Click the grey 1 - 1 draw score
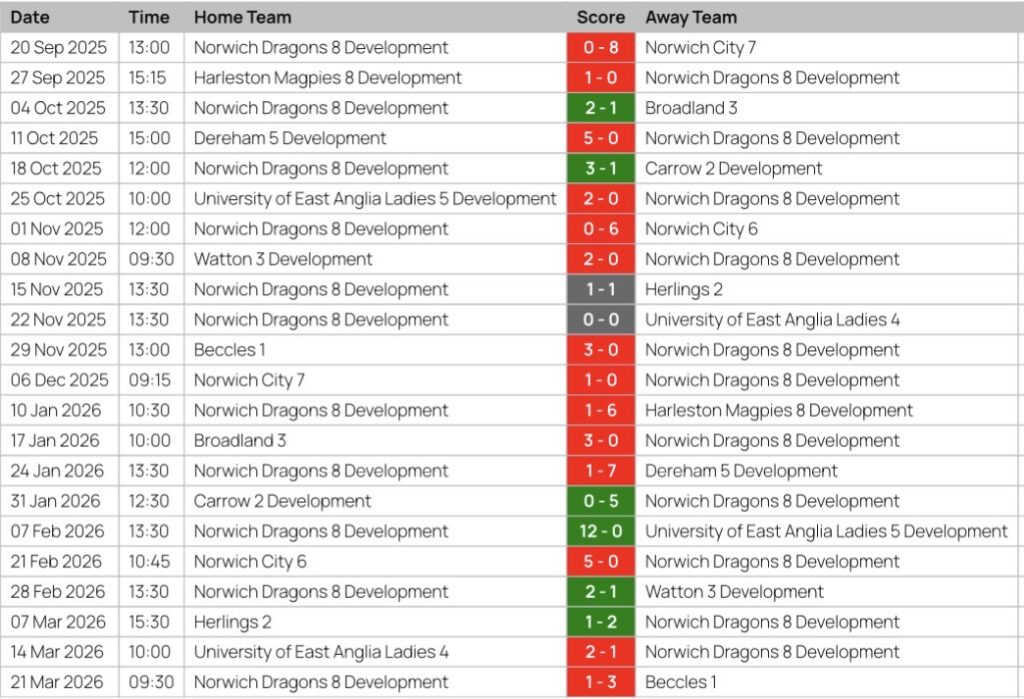 point(600,290)
